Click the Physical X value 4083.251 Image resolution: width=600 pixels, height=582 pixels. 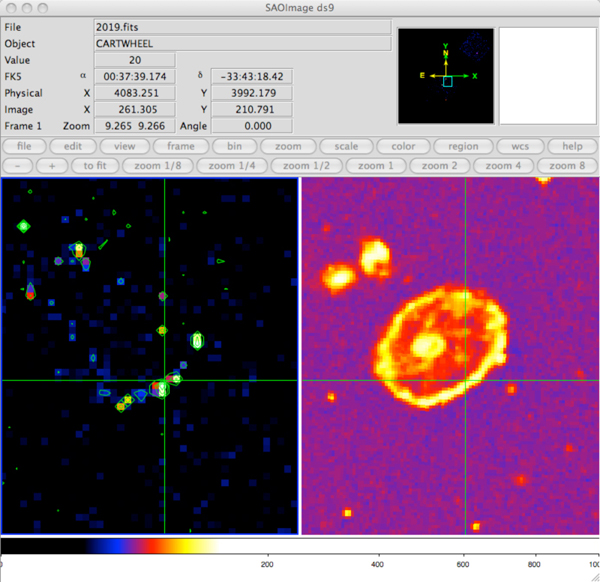coord(135,93)
